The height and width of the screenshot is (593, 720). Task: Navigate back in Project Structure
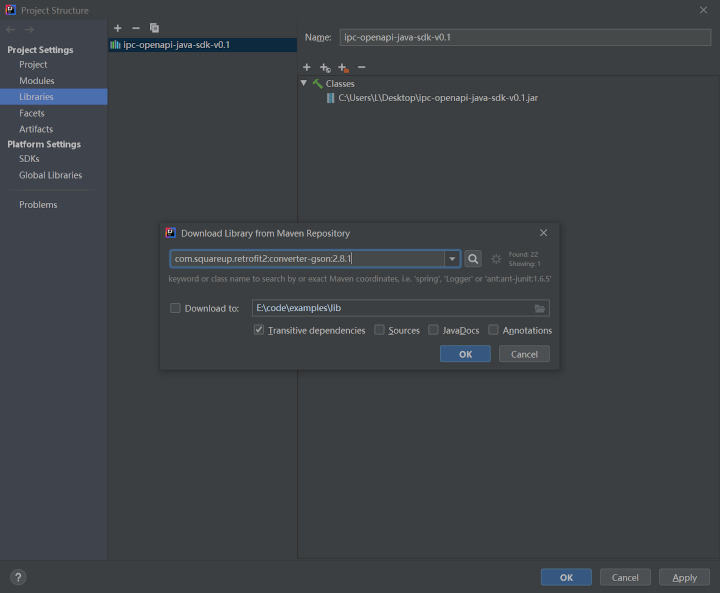coord(11,29)
